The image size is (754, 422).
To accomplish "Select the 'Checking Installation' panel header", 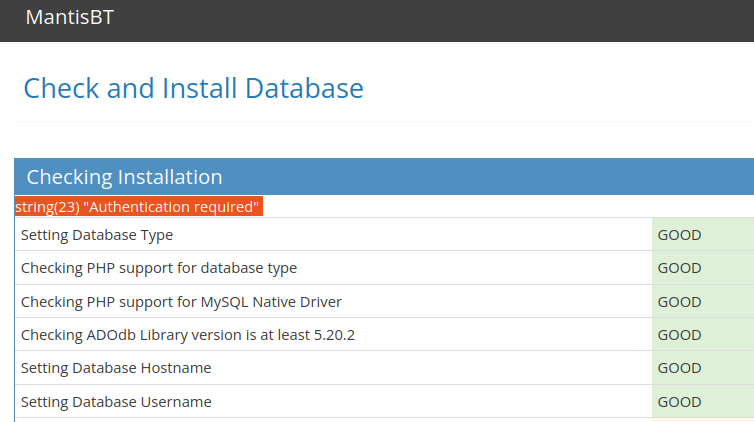I will click(124, 177).
